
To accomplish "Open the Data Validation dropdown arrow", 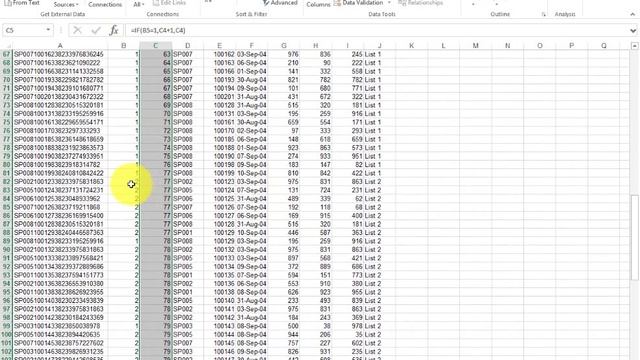I will (389, 3).
